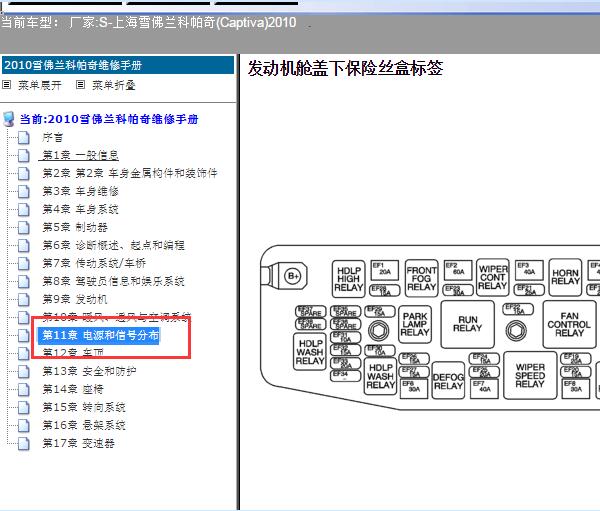Click the page icon beside 第4章 车身系统
The width and height of the screenshot is (600, 511).
coord(24,209)
